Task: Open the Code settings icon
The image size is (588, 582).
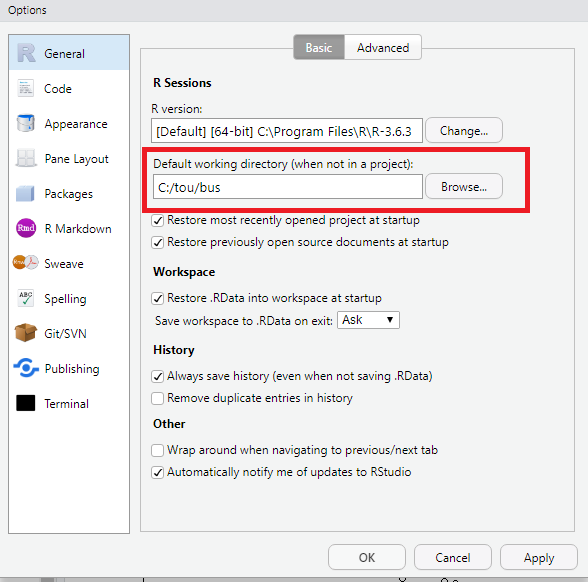Action: pos(26,88)
